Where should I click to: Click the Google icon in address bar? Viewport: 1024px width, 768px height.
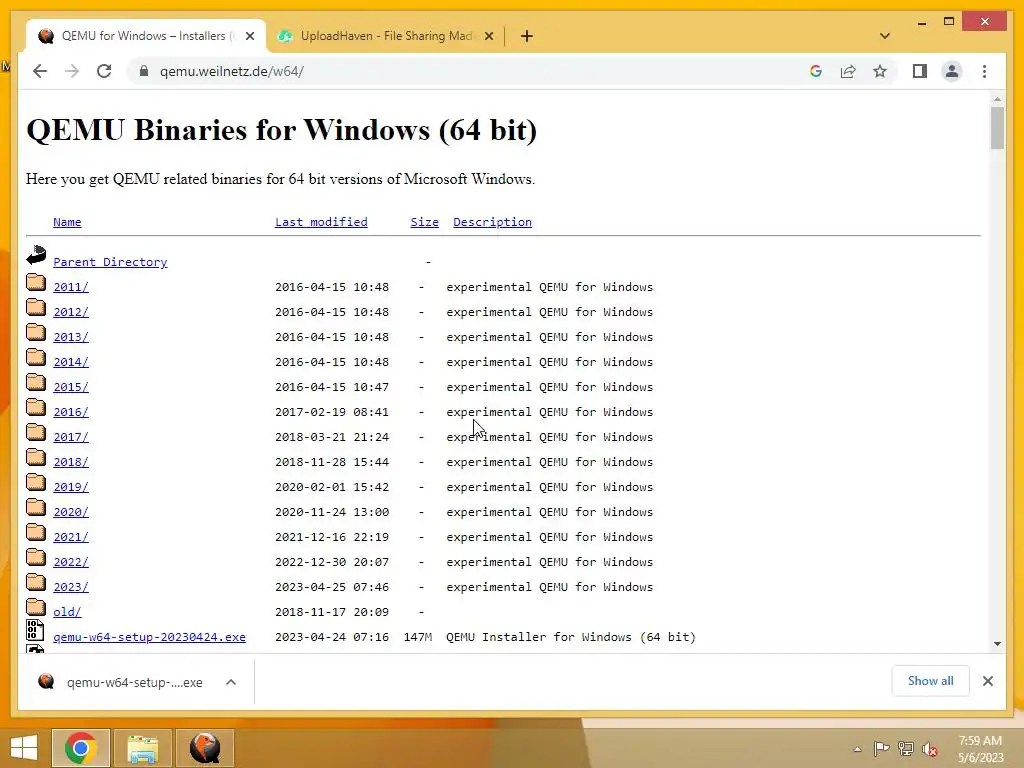pyautogui.click(x=816, y=71)
